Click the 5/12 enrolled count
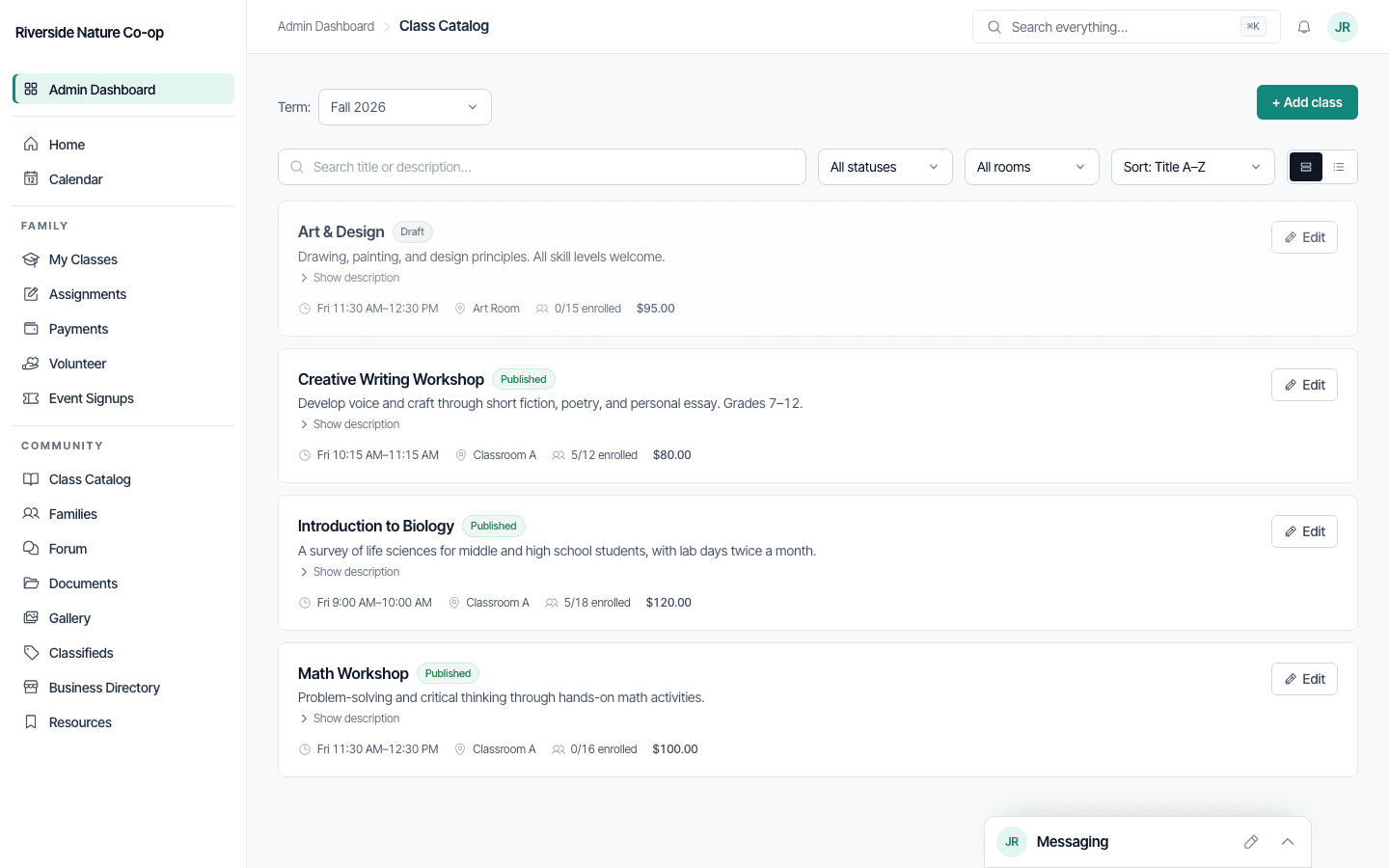 tap(604, 455)
